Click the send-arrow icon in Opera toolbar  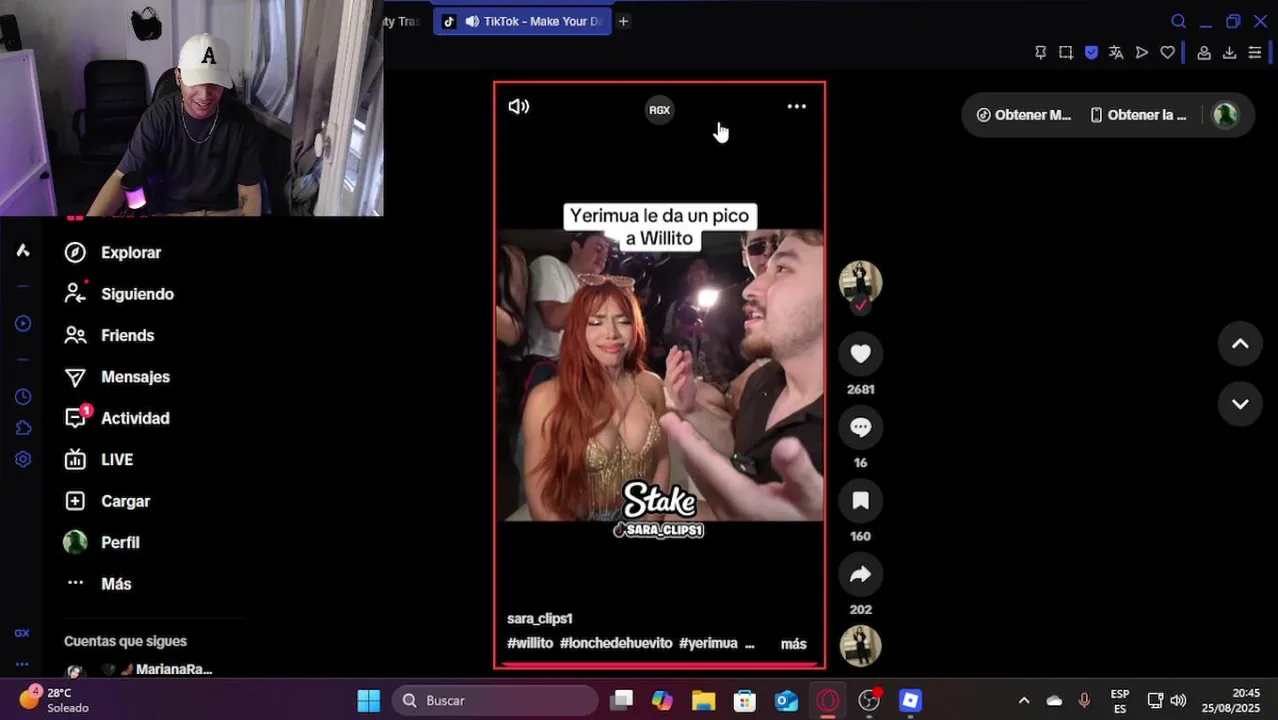coord(1142,53)
